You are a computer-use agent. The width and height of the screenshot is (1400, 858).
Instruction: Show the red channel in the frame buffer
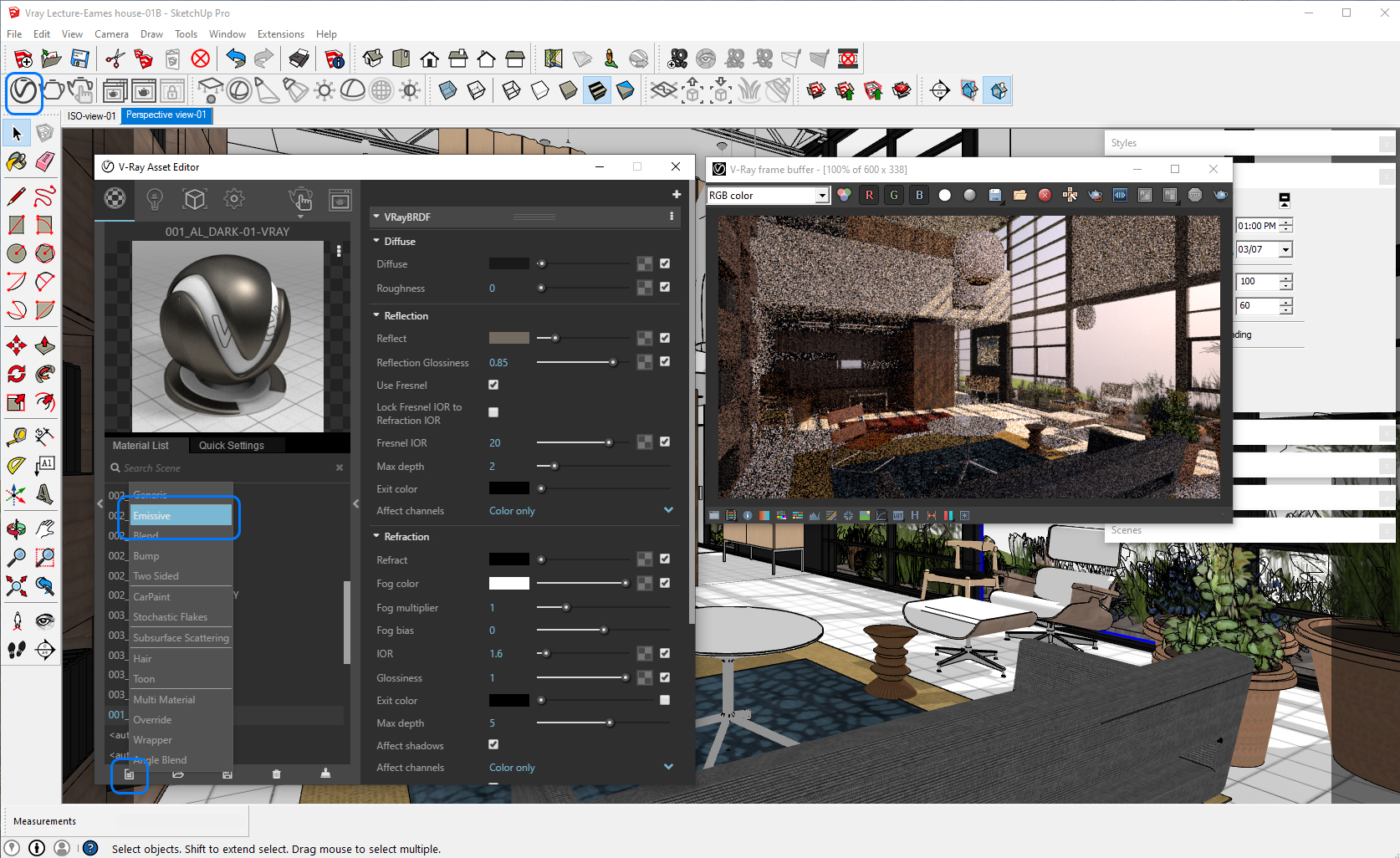869,194
